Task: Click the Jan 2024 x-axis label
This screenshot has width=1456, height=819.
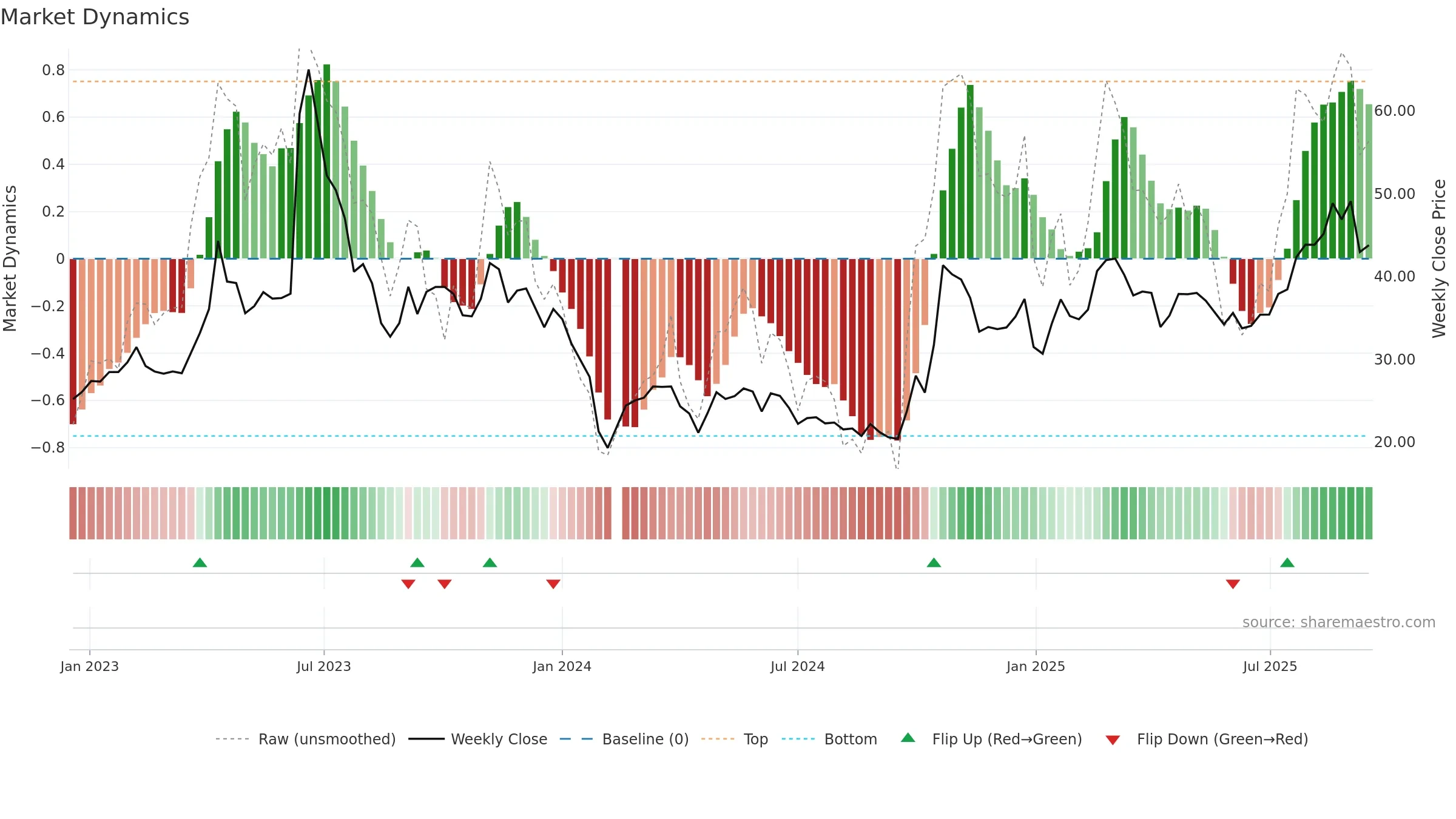Action: coord(562,666)
